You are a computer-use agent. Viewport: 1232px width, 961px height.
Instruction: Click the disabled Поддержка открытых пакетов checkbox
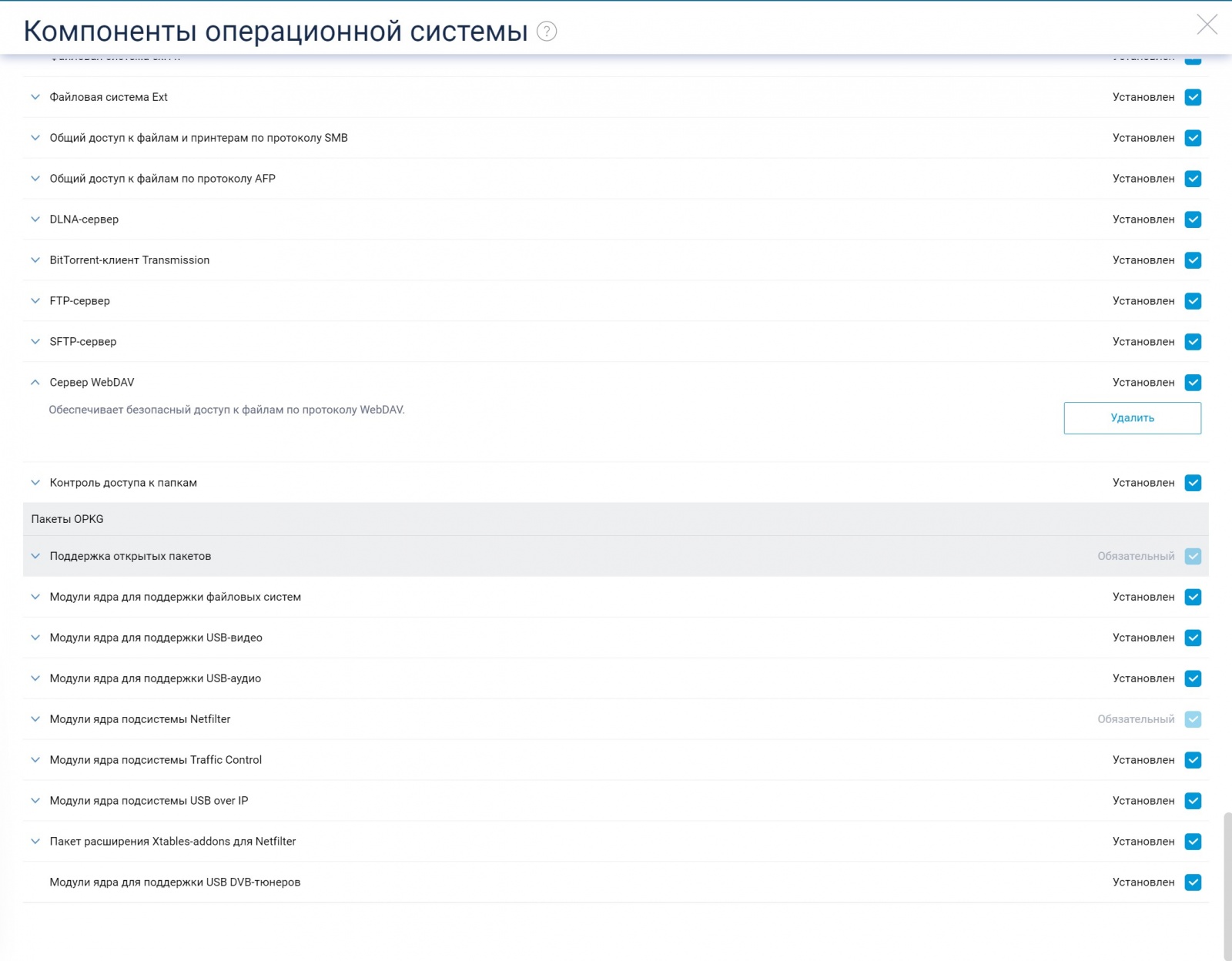coord(1193,557)
